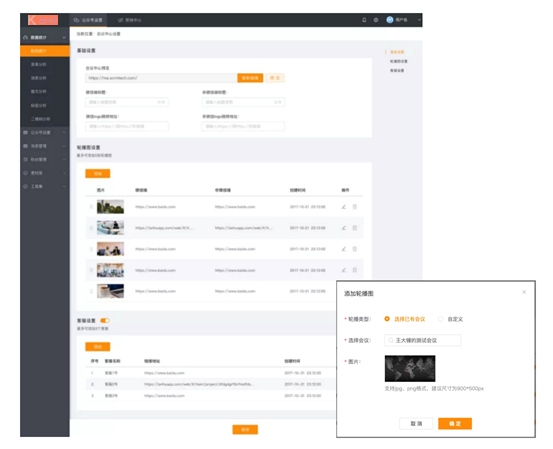Click the 客服1号 cell in service table
This screenshot has height=449, width=553.
111,373
